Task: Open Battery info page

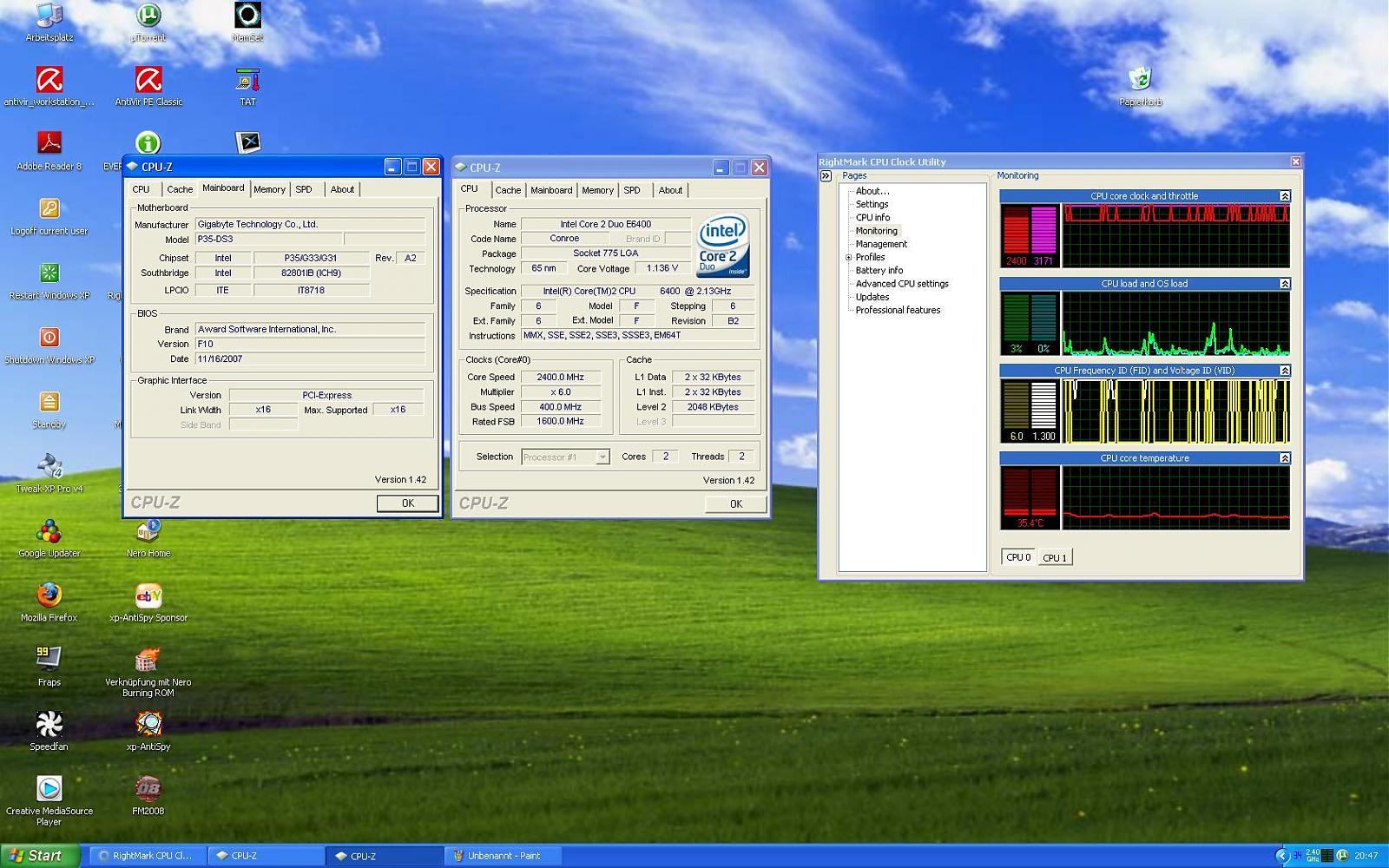Action: tap(879, 271)
